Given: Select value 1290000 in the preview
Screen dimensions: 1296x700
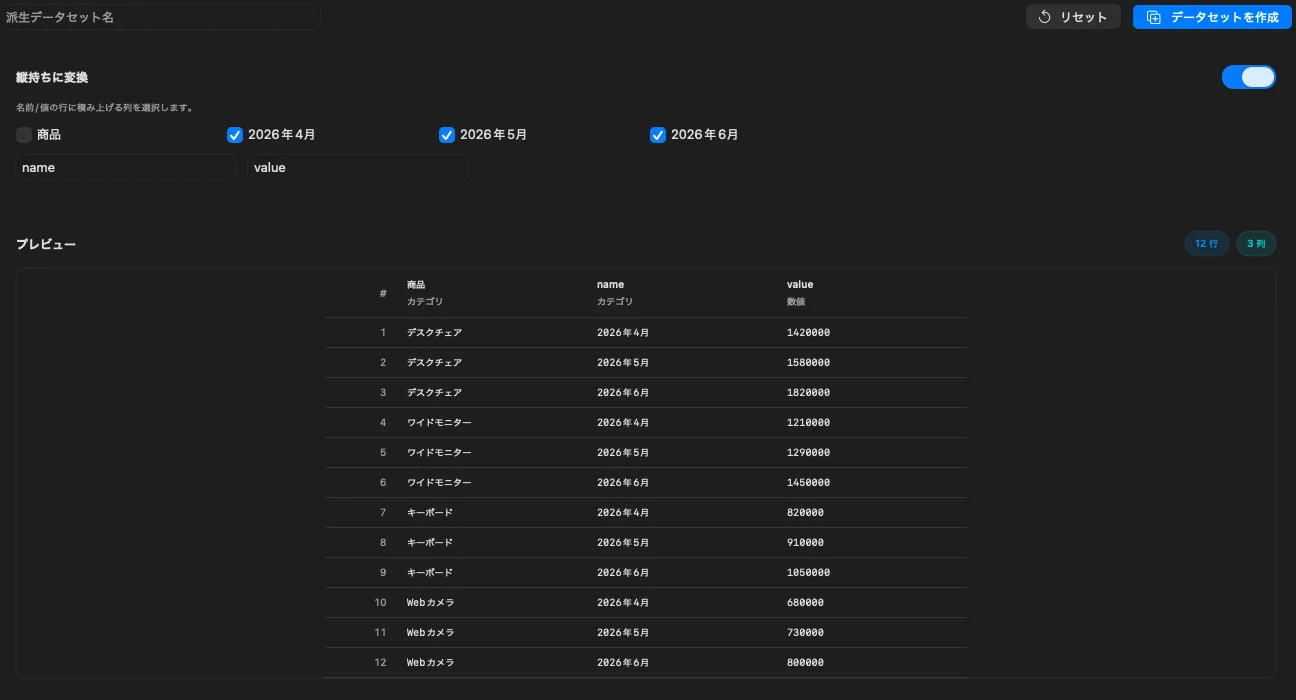Looking at the screenshot, I should pos(808,453).
